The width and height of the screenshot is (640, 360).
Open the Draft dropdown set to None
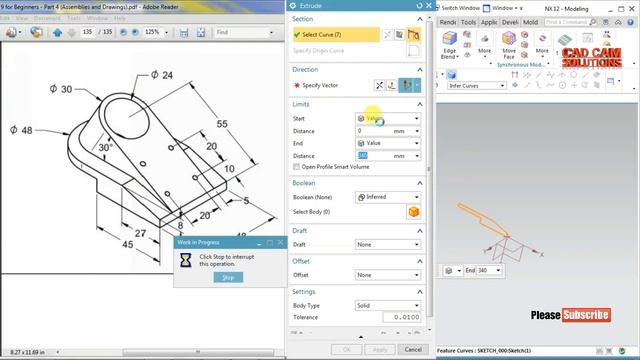click(x=388, y=244)
